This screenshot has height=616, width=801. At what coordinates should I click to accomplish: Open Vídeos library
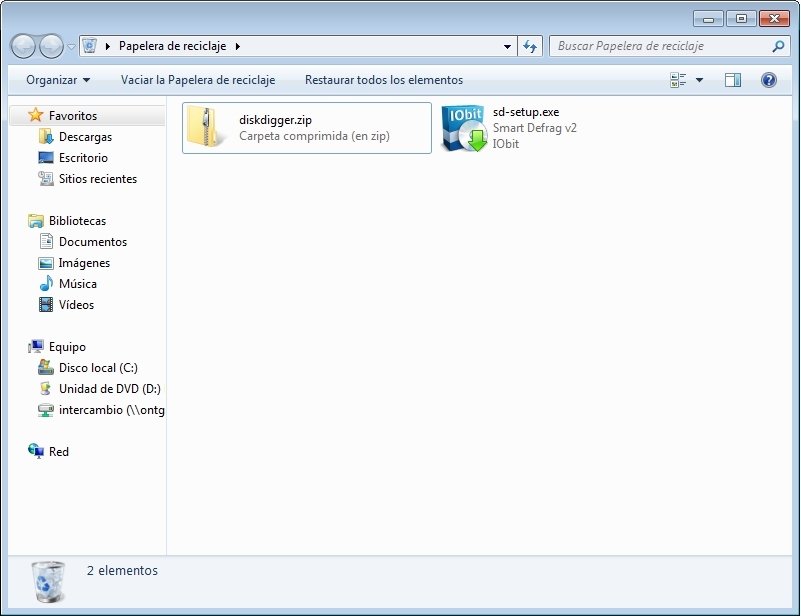tap(77, 305)
